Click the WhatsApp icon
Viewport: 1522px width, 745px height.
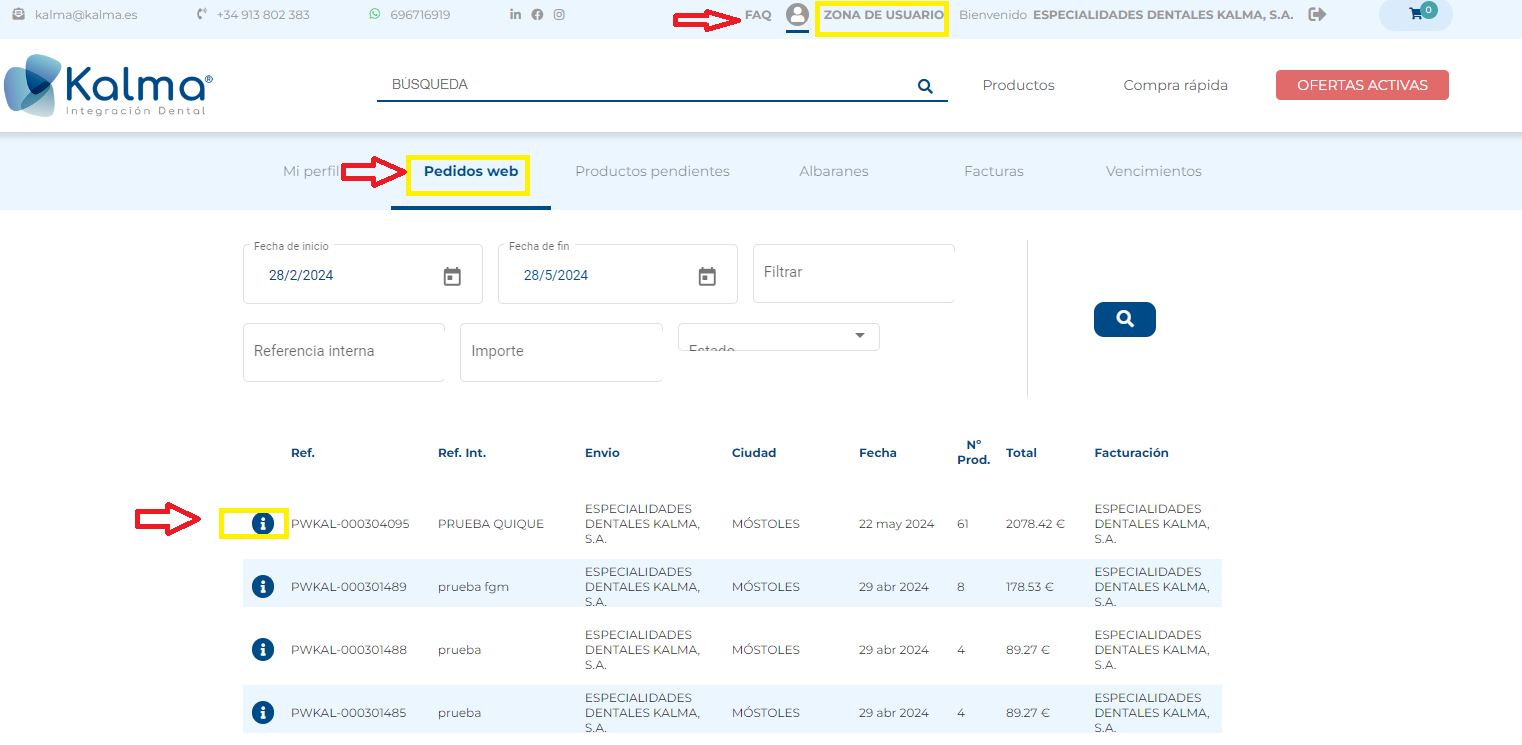point(375,14)
